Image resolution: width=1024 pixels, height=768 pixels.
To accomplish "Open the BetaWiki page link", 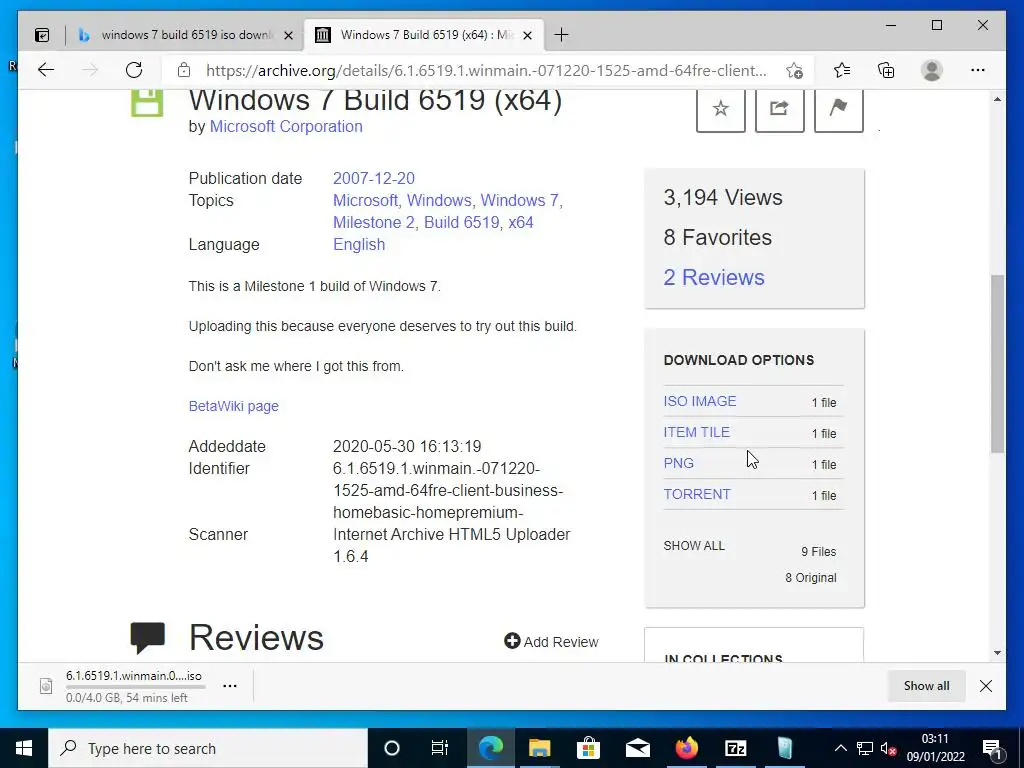I will (234, 406).
